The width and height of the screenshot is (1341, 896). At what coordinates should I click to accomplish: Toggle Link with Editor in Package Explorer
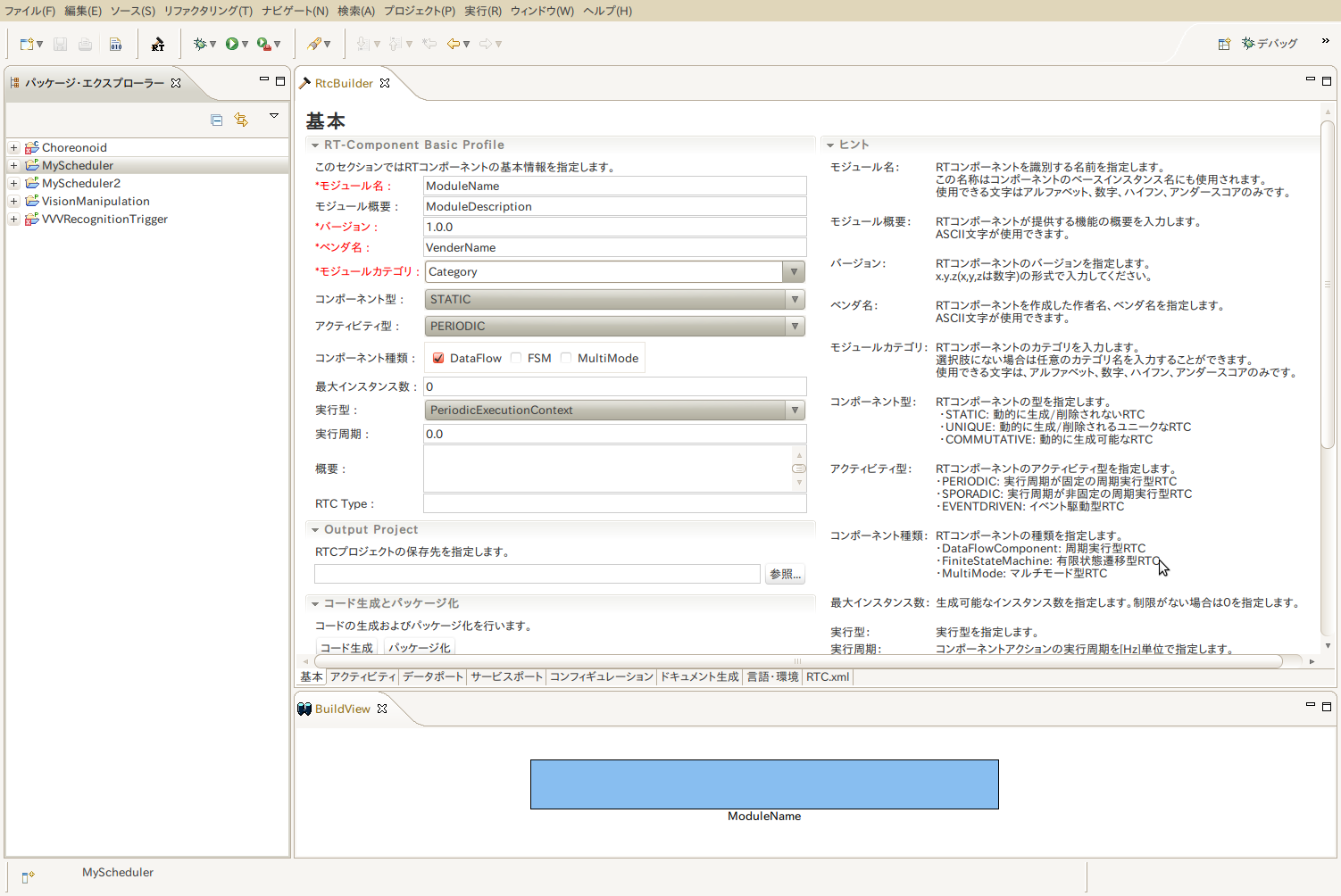click(x=241, y=120)
